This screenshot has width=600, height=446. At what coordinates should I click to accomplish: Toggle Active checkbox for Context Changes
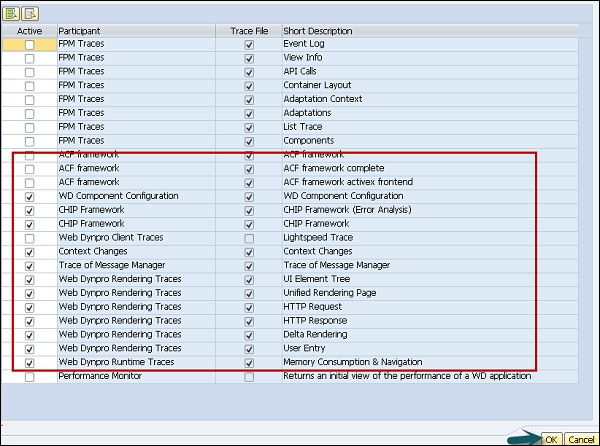(x=29, y=251)
